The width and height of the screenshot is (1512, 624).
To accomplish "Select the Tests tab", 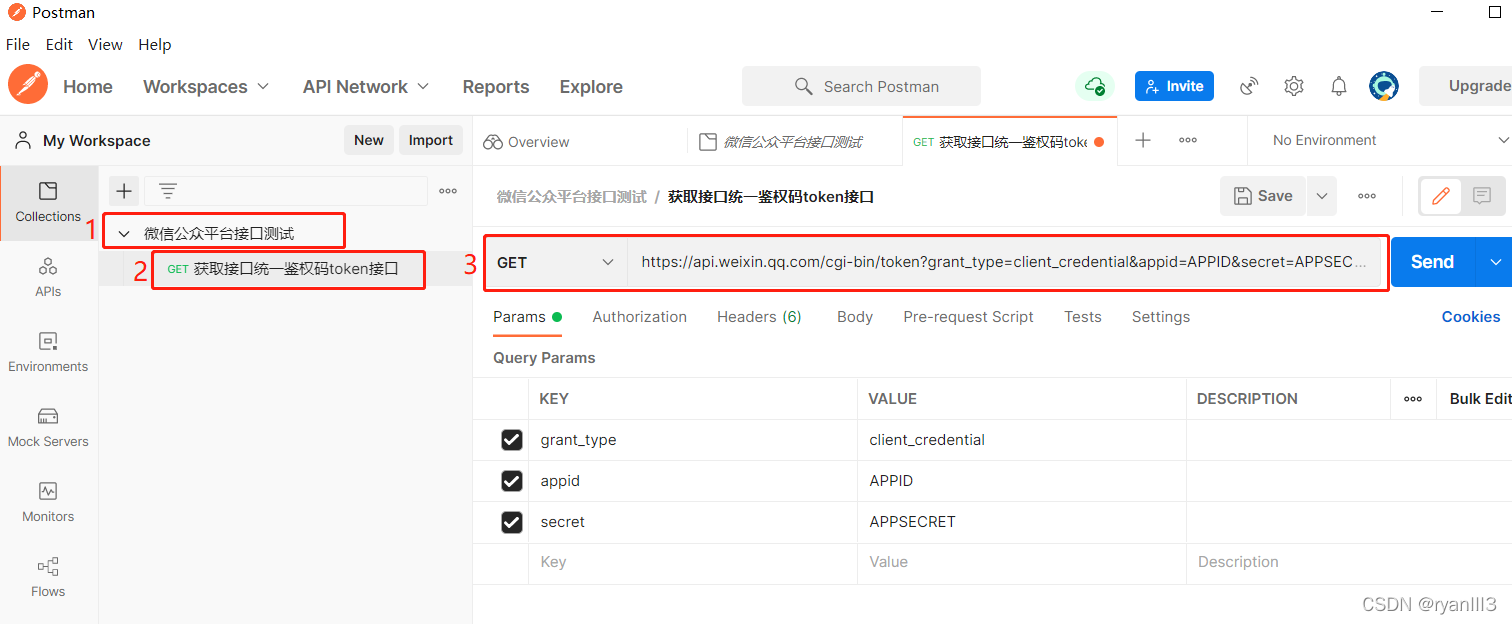I will tap(1083, 317).
